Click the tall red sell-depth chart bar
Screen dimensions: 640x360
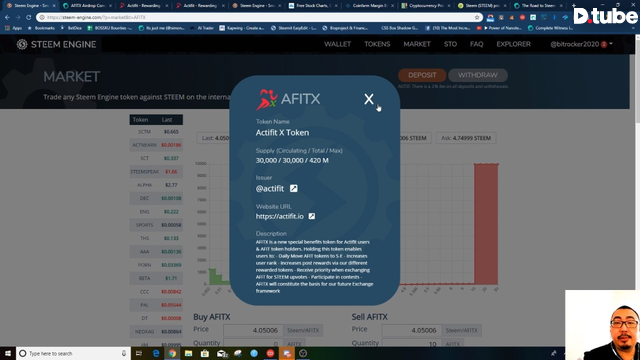pos(486,224)
